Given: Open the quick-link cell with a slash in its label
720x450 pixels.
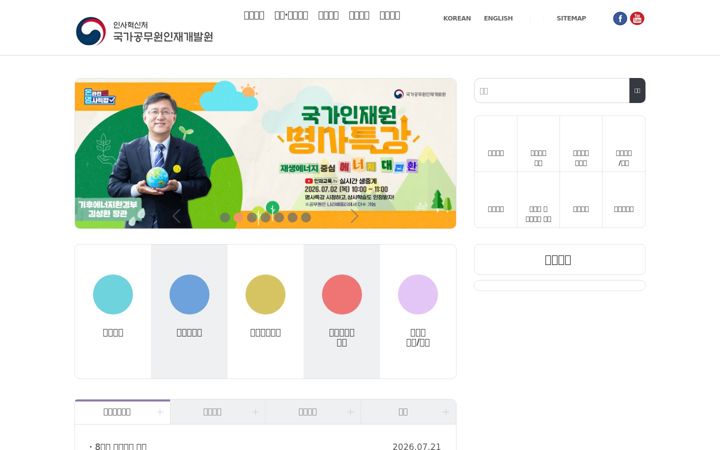Looking at the screenshot, I should pyautogui.click(x=624, y=144).
